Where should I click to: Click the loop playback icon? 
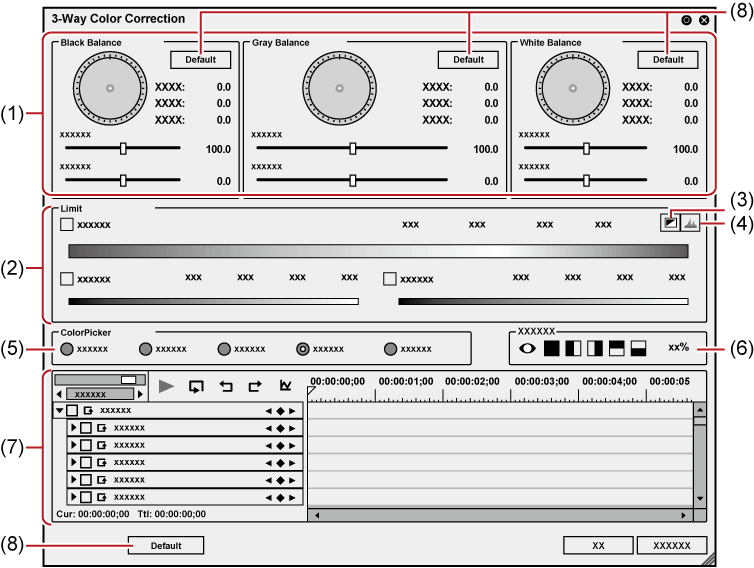[x=196, y=386]
